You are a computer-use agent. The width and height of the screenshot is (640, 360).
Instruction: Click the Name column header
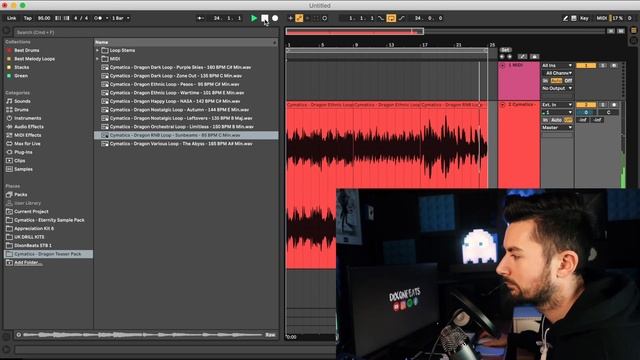[x=186, y=42]
